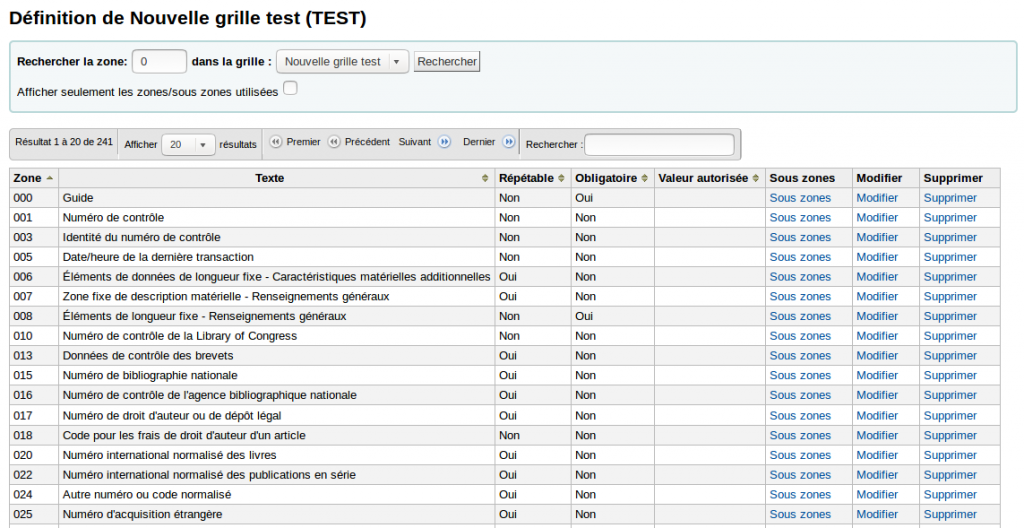Jump to the last page with the Dernier icon

[509, 142]
